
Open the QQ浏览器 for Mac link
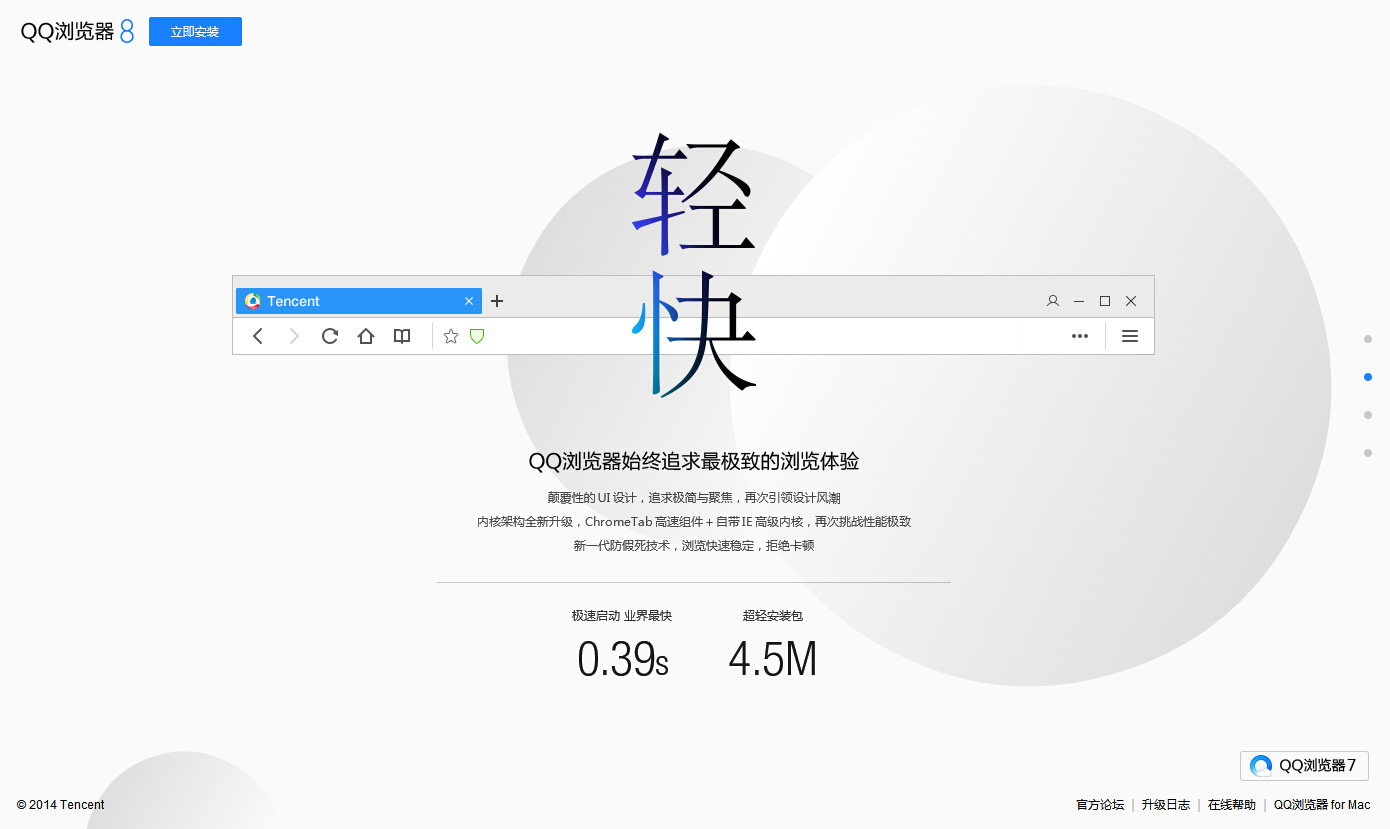(1322, 805)
